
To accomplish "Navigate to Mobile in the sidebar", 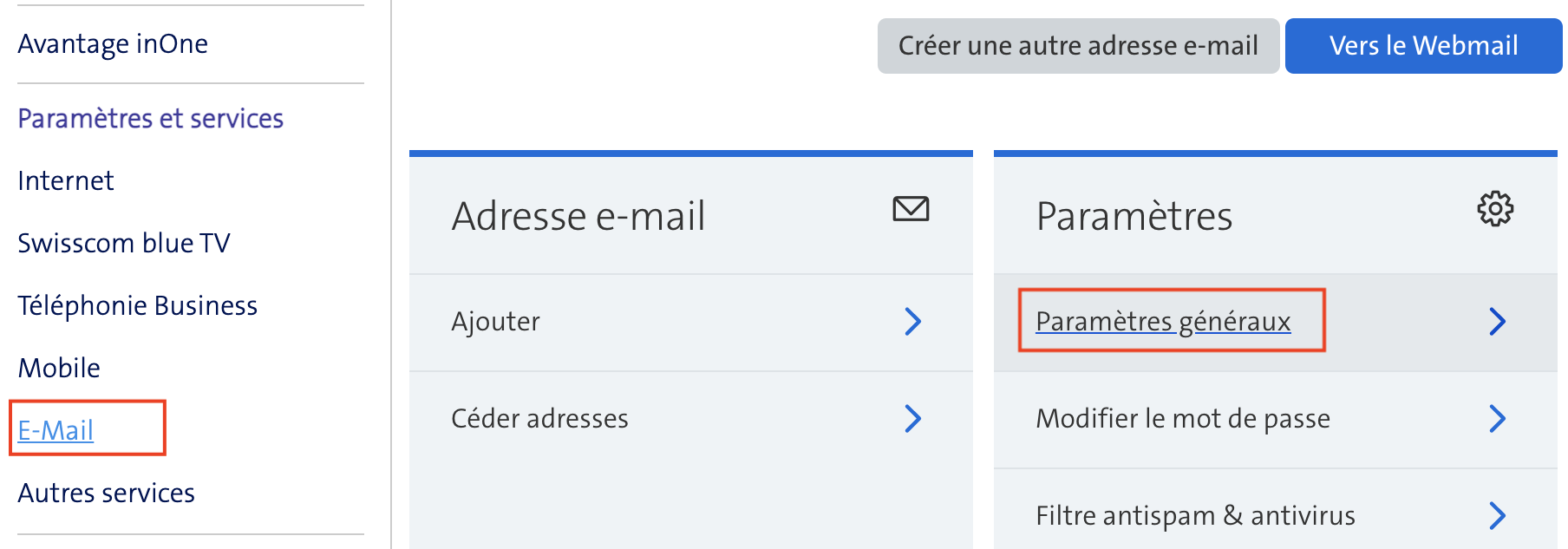I will [59, 369].
